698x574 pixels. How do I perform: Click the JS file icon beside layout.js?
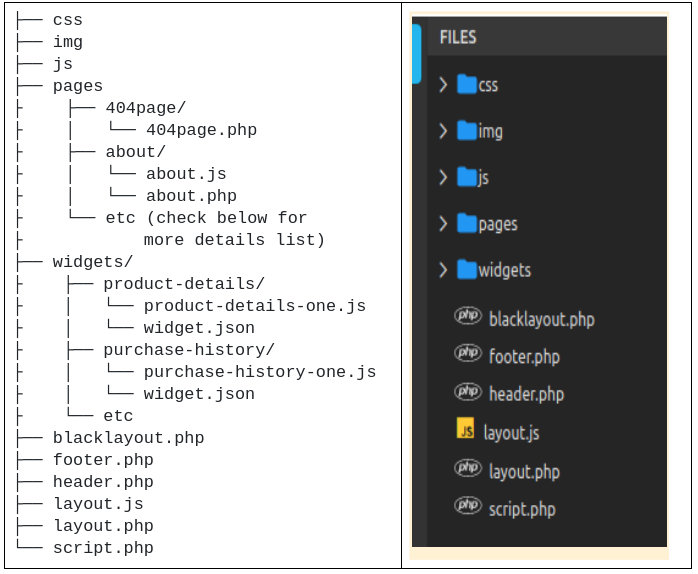coord(465,430)
